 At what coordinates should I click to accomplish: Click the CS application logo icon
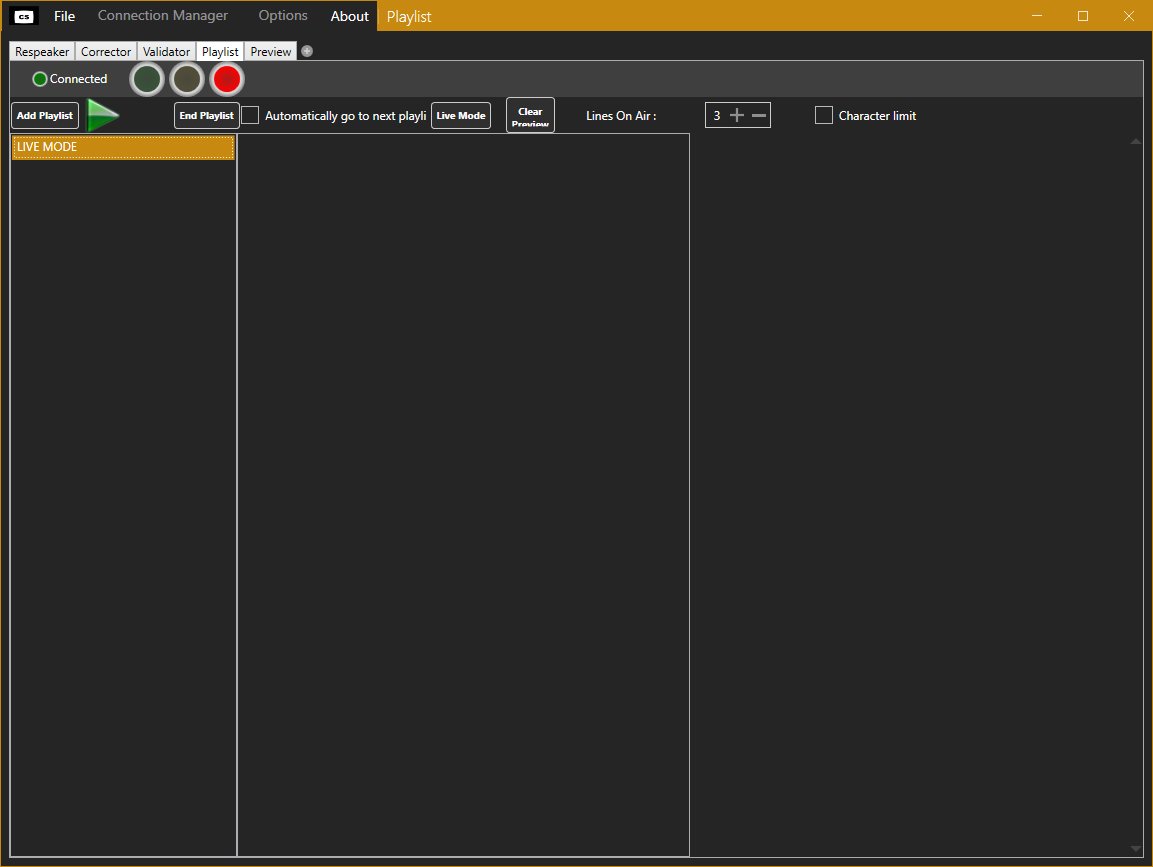[x=25, y=16]
